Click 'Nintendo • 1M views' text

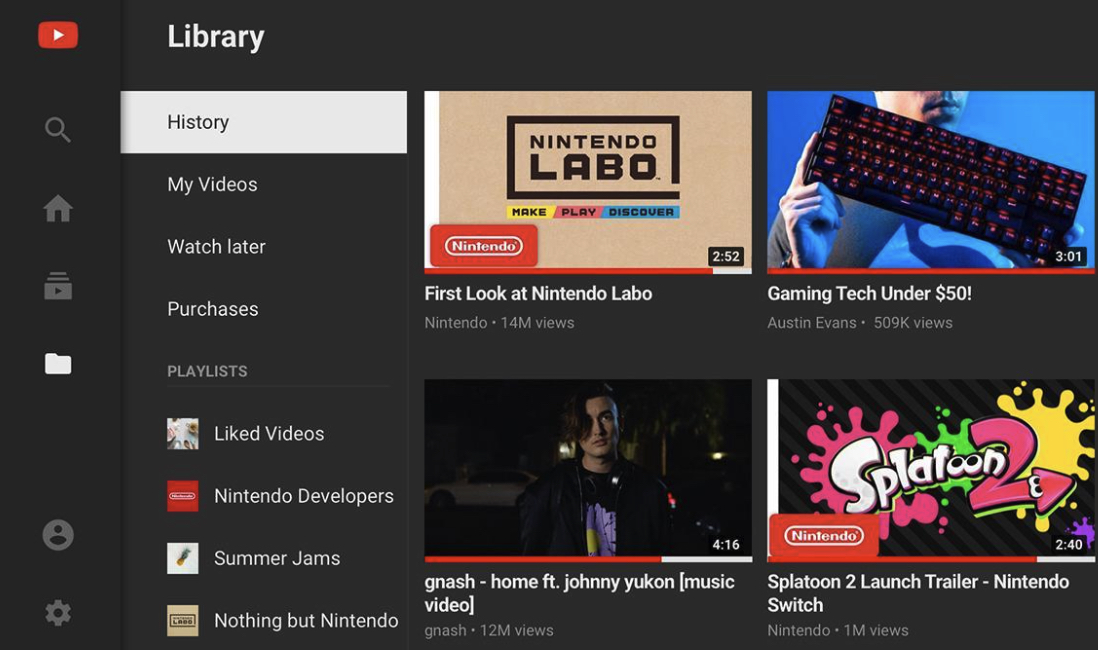pyautogui.click(x=838, y=630)
